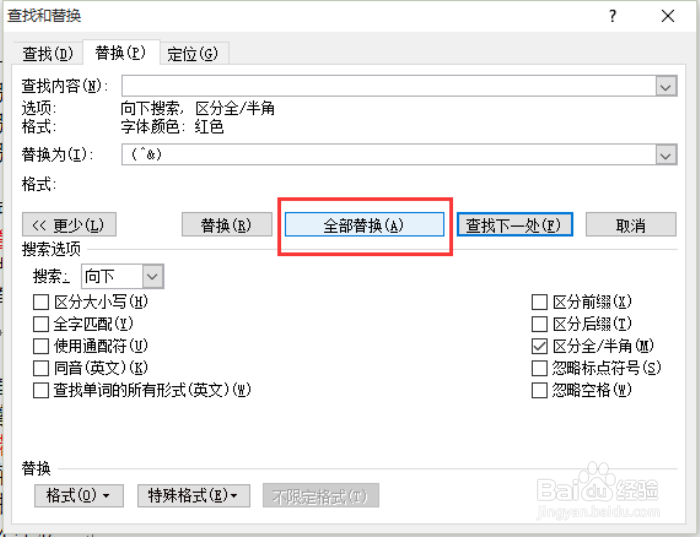Click the 全部替换(A) button
Screen dimensions: 700x537
(364, 225)
